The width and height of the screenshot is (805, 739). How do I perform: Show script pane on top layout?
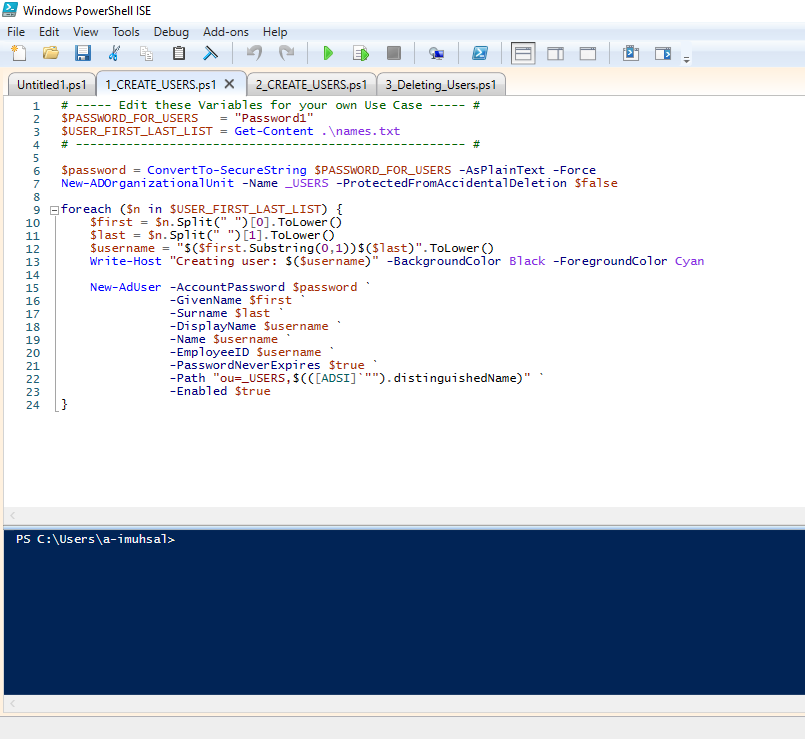[523, 53]
